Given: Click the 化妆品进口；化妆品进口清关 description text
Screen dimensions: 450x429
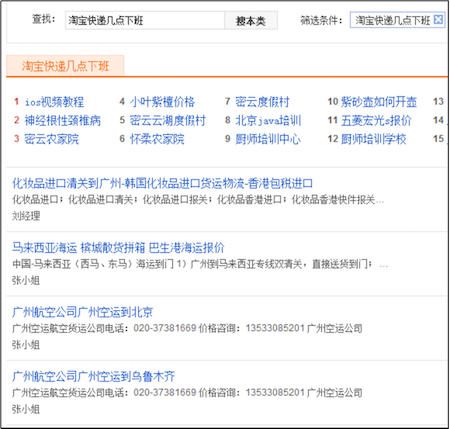Looking at the screenshot, I should click(x=198, y=200).
